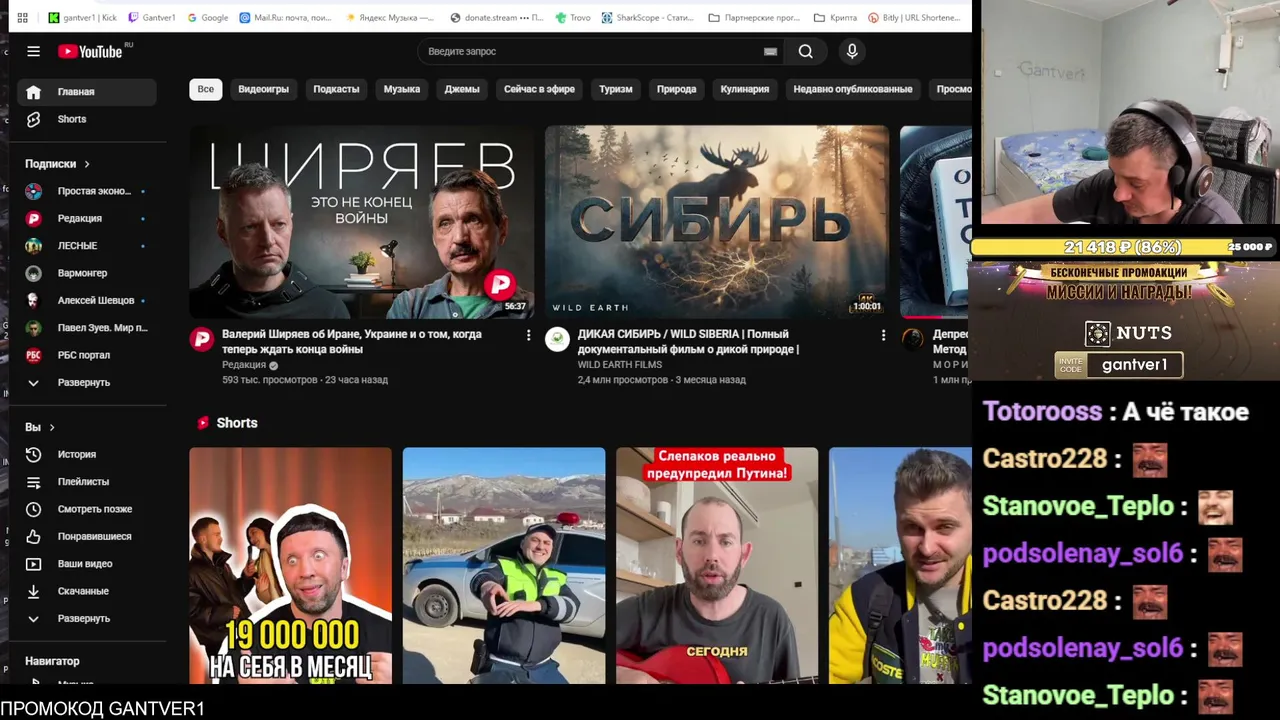Open browser apps grid icon in bookmarks bar
The image size is (1280, 720).
(22, 17)
